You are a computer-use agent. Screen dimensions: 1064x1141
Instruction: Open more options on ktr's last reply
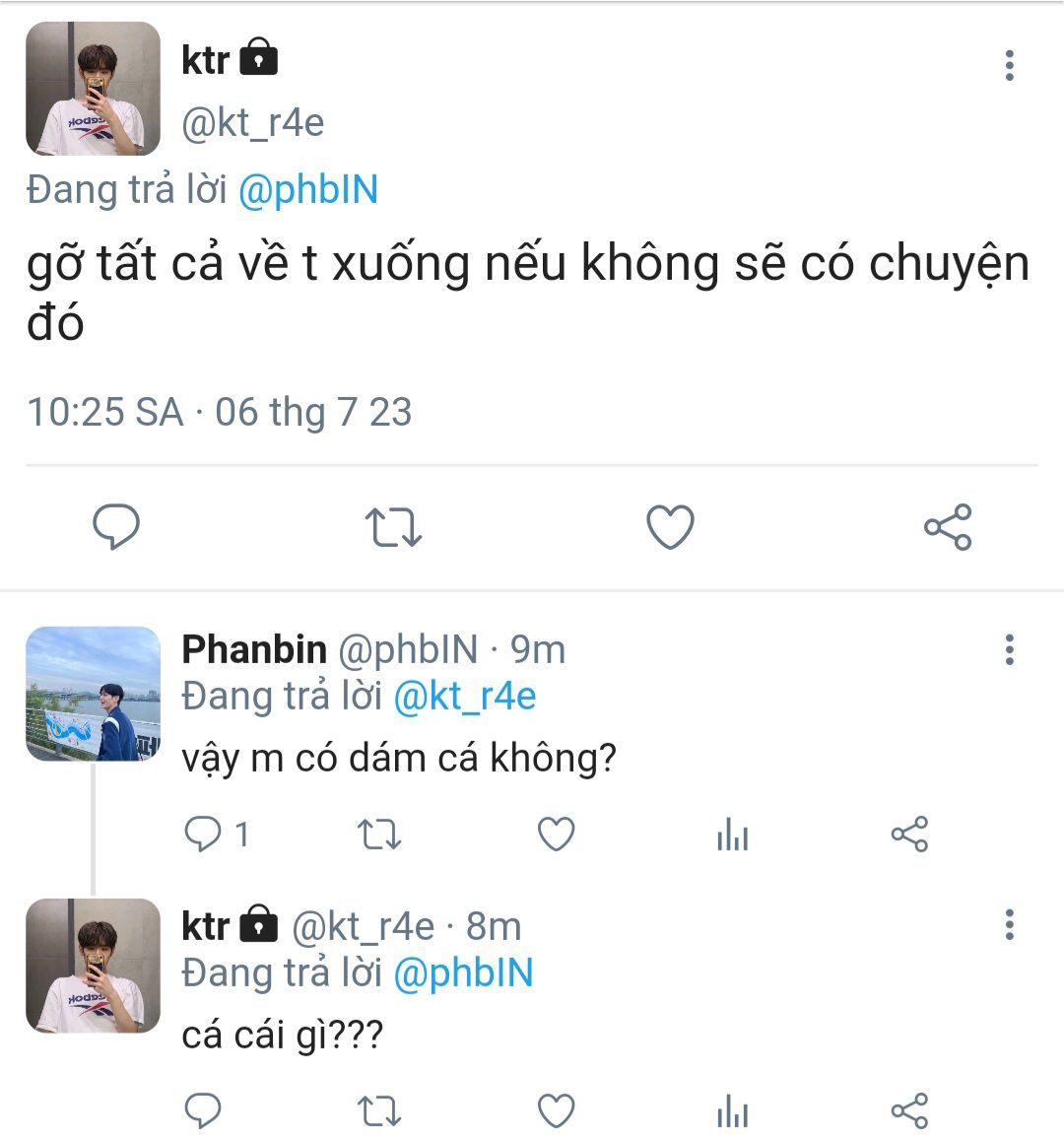click(x=1009, y=925)
